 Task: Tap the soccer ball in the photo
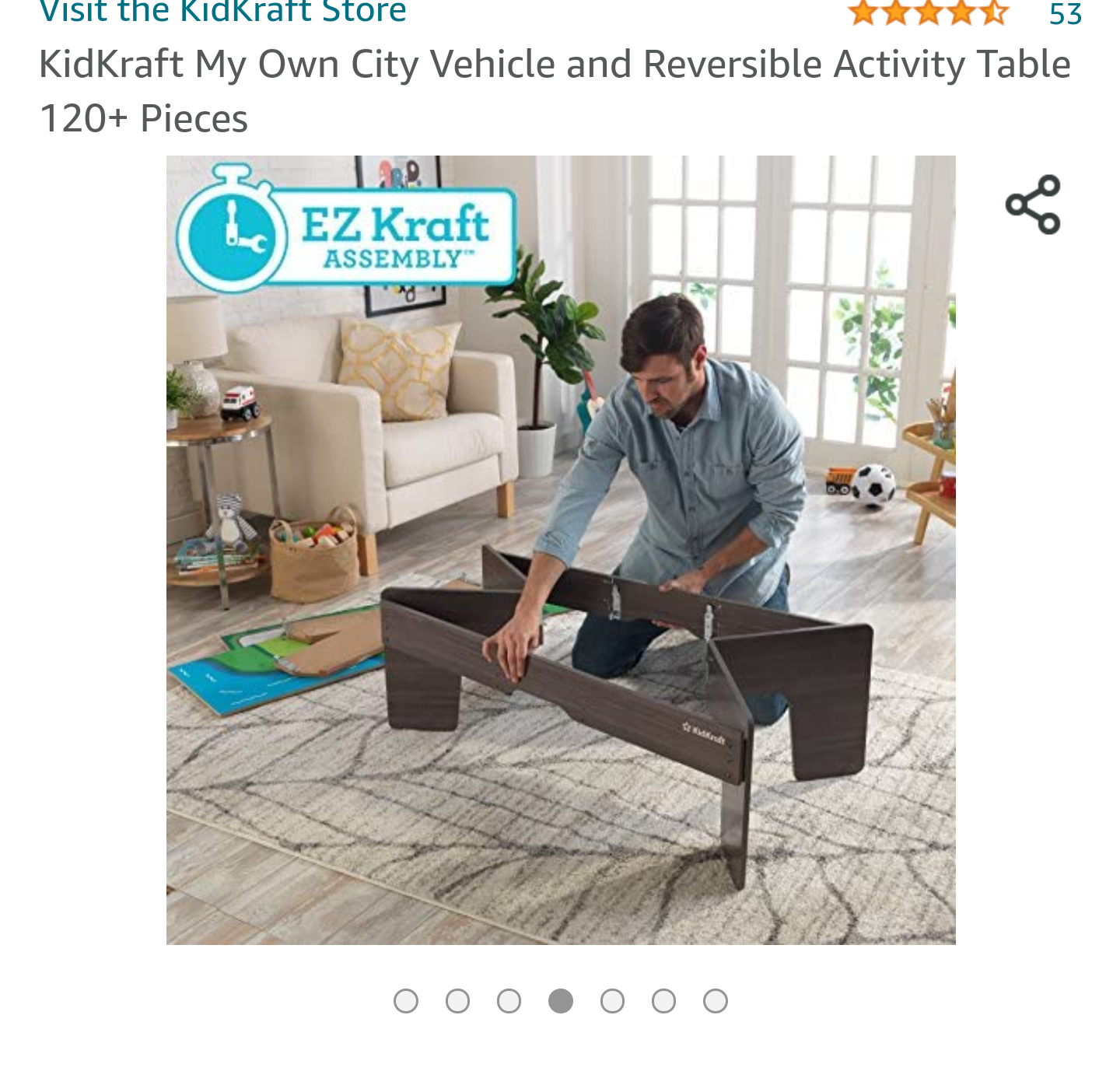[x=873, y=486]
